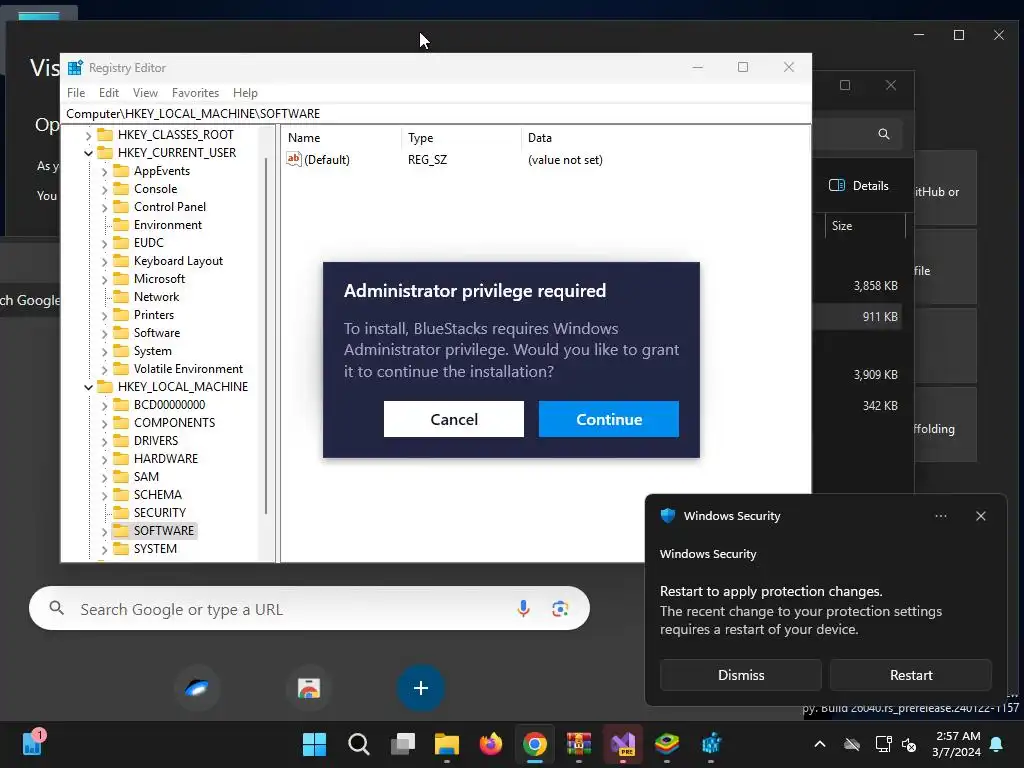Close the Windows Security notification
The image size is (1024, 768).
(980, 516)
